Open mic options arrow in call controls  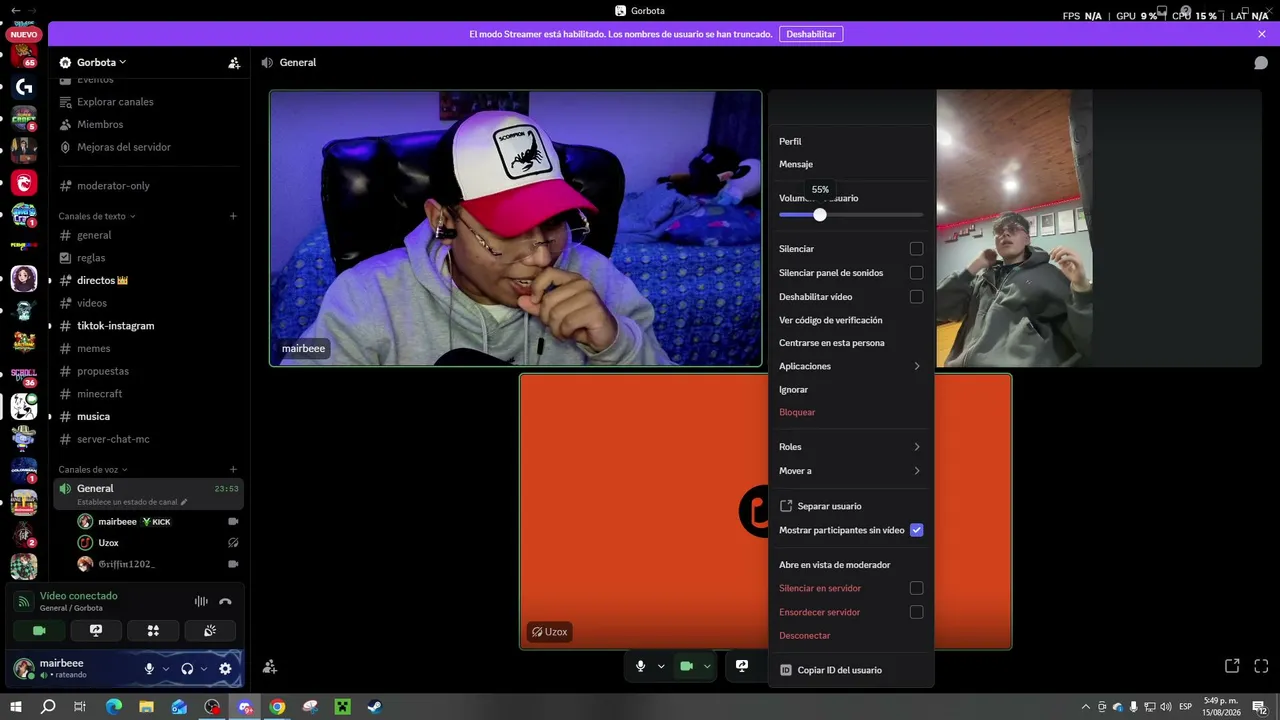pos(661,666)
